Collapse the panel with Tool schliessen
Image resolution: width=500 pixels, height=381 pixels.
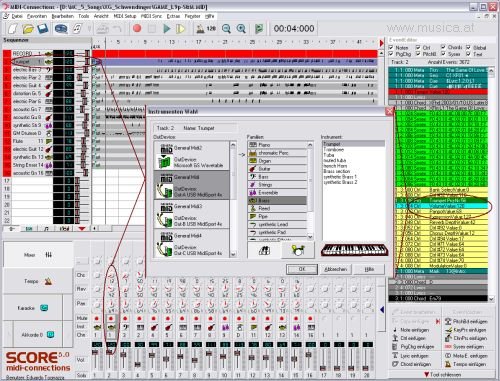(x=443, y=375)
